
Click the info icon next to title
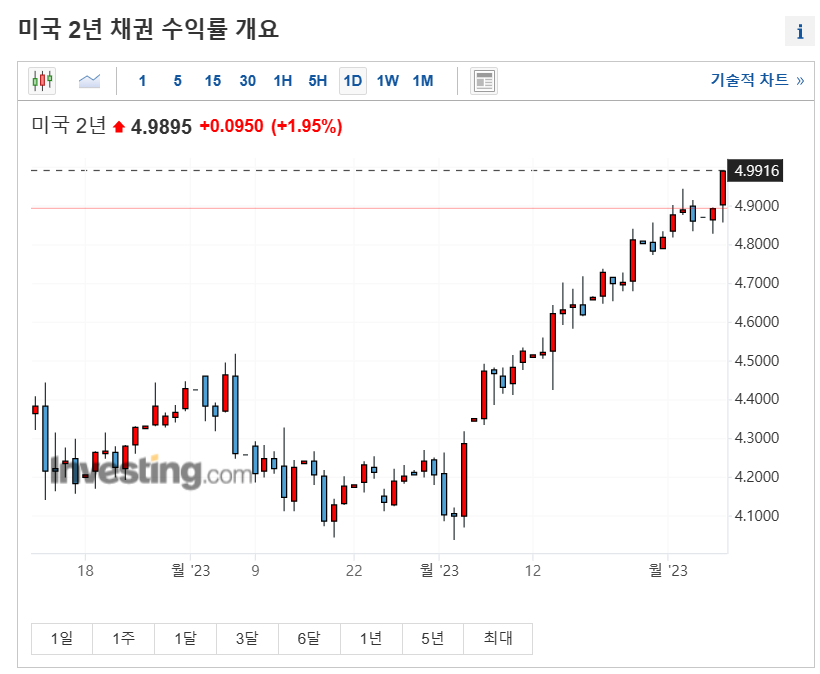coord(800,31)
